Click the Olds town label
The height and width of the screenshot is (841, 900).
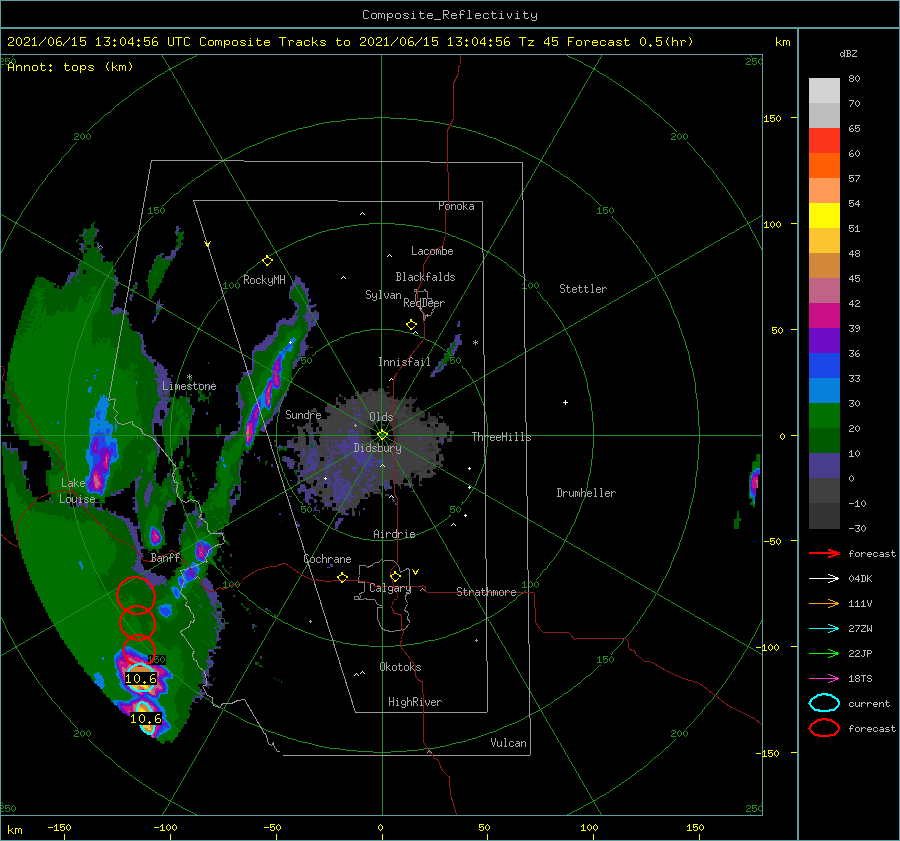(x=381, y=417)
